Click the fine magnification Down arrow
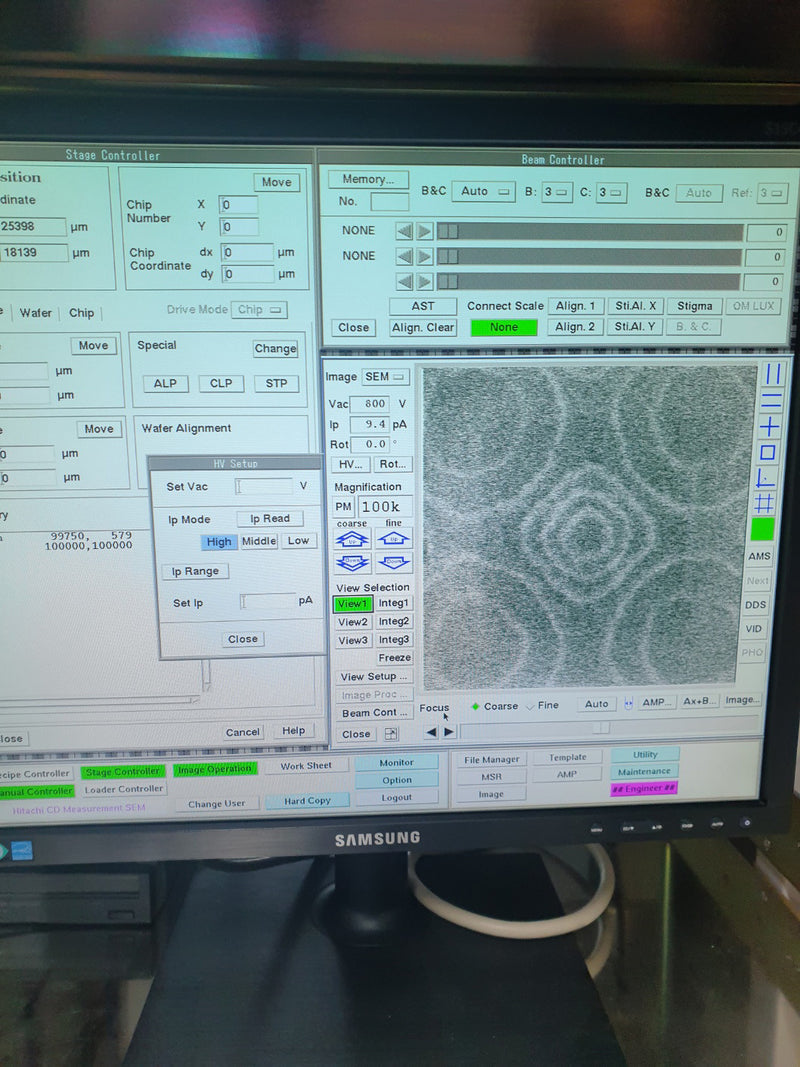Viewport: 800px width, 1067px height. click(393, 560)
